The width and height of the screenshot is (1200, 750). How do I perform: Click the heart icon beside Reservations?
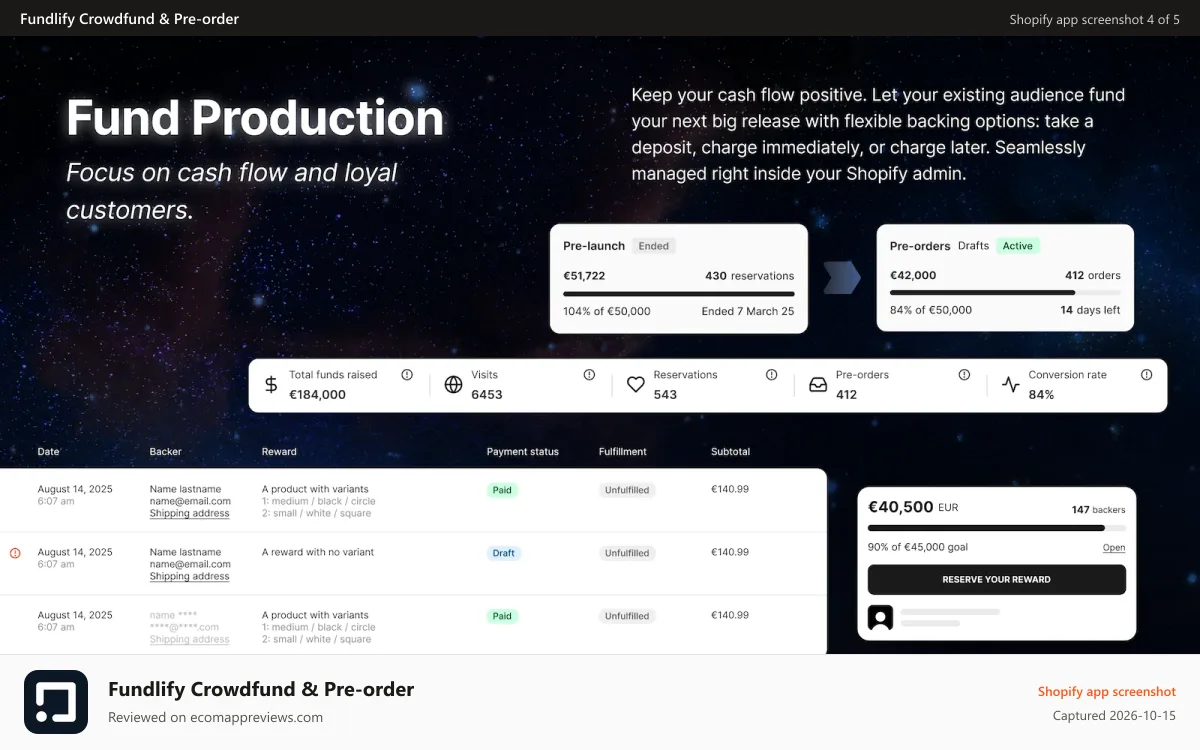coord(636,385)
